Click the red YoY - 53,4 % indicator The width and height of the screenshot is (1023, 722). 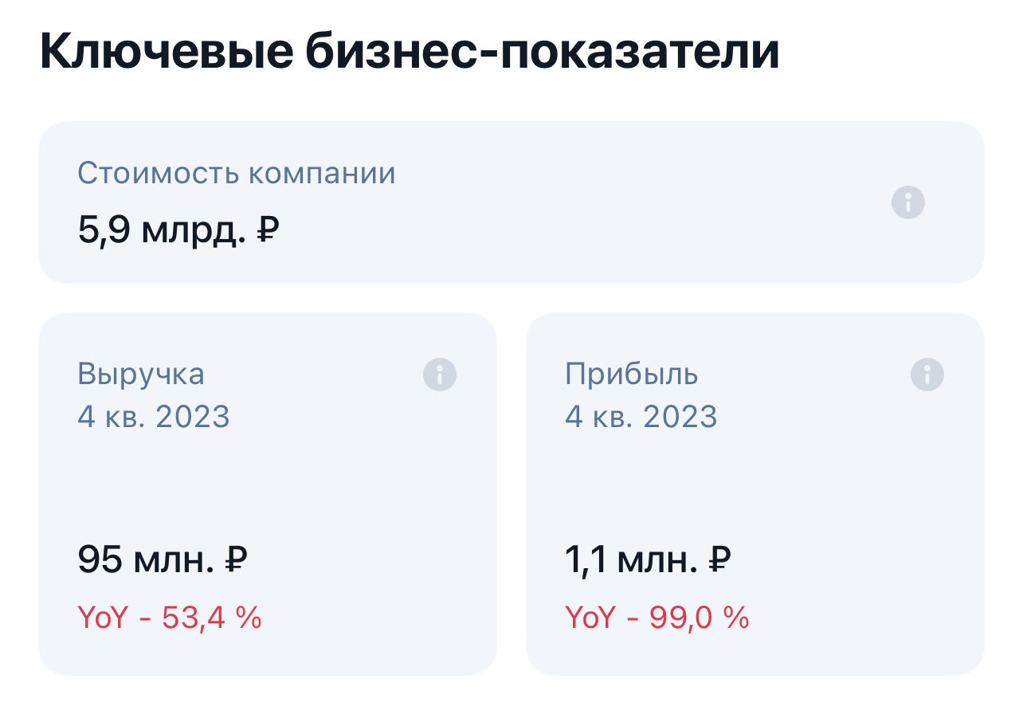click(169, 617)
